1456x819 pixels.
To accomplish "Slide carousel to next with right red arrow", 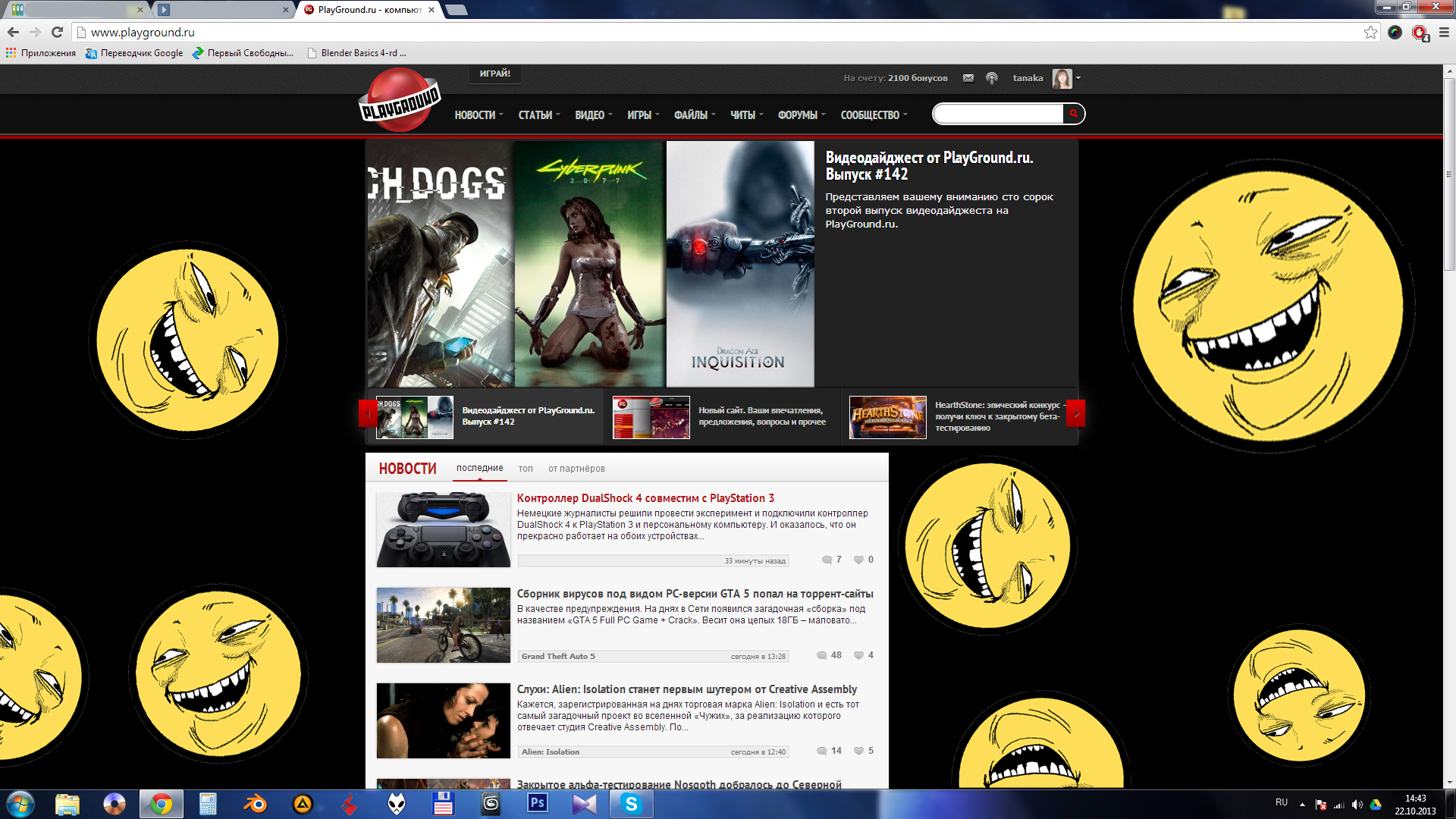I will 1075,414.
